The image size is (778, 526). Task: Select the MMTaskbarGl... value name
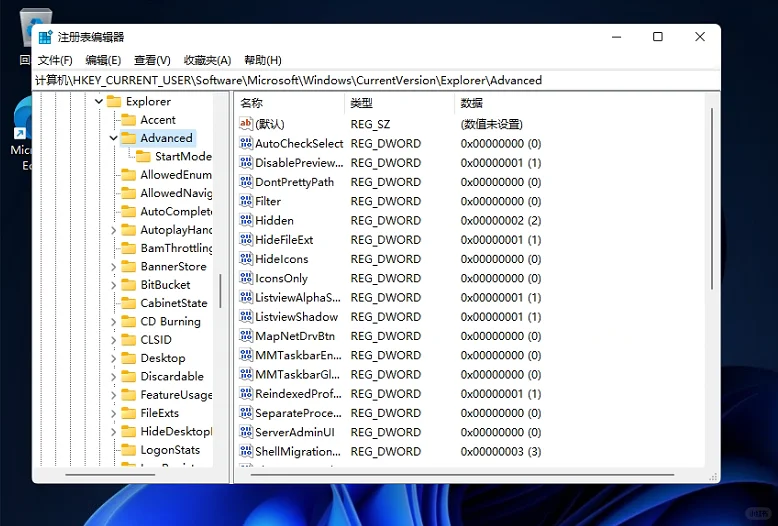[x=297, y=375]
